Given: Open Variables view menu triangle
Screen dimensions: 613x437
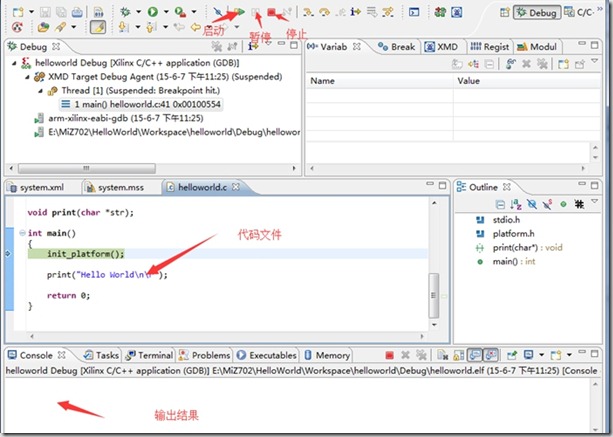Looking at the screenshot, I should 595,61.
